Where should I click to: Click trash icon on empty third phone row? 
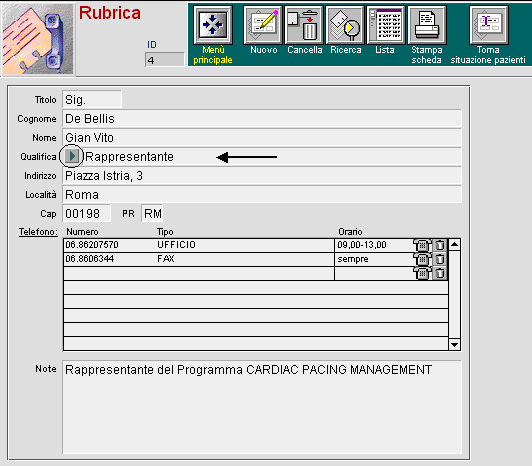[x=440, y=273]
